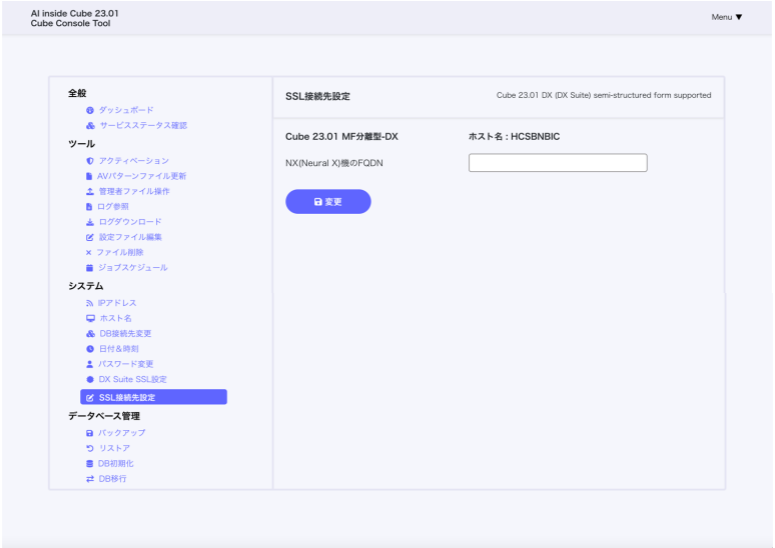Click the user icon next to パスワード変更
Viewport: 775px width, 548px height.
(90, 364)
